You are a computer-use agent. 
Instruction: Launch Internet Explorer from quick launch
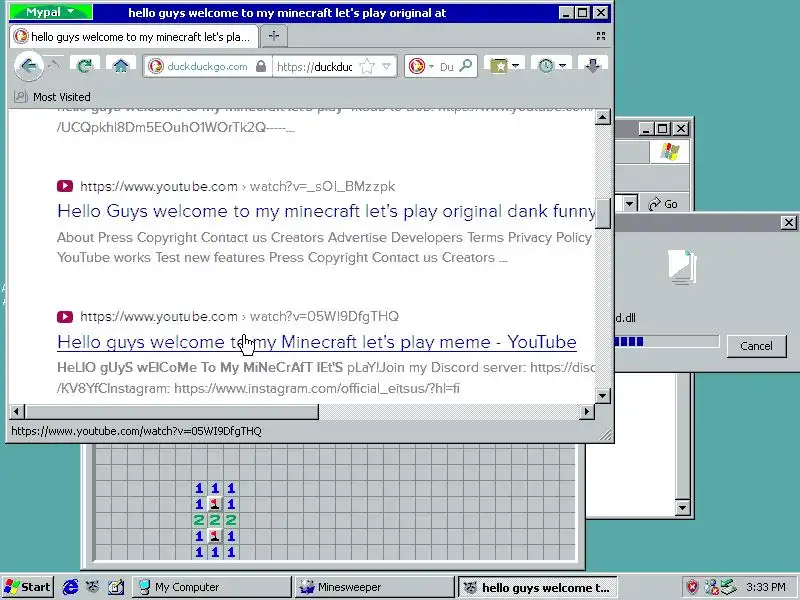pyautogui.click(x=70, y=587)
